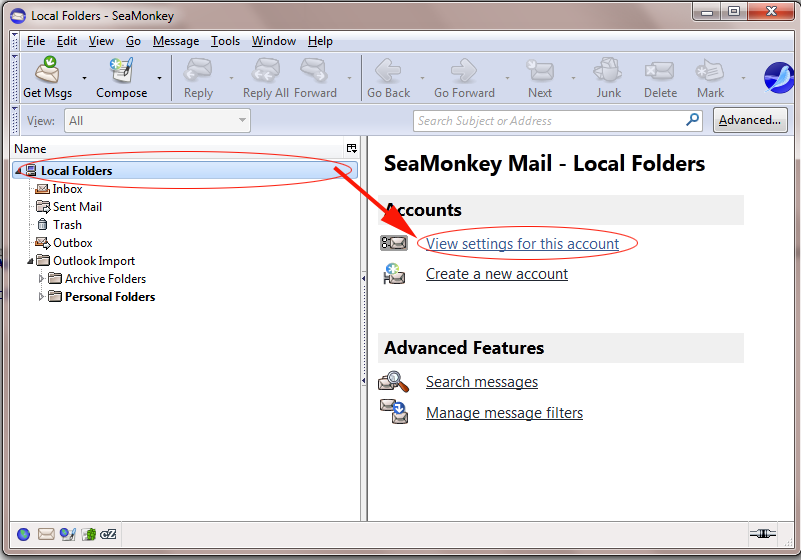Click the Forward toolbar icon
Viewport: 801px width, 560px height.
point(315,70)
